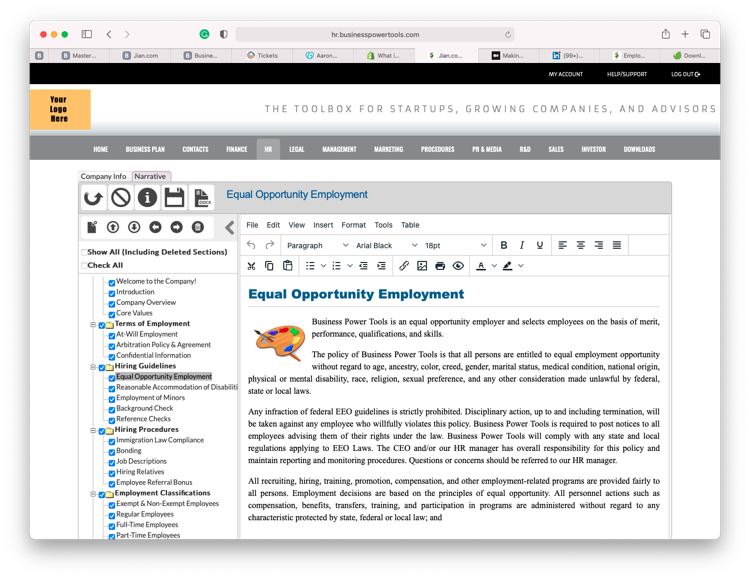Add new section page icon
Viewport: 750px width, 579px height.
click(92, 227)
